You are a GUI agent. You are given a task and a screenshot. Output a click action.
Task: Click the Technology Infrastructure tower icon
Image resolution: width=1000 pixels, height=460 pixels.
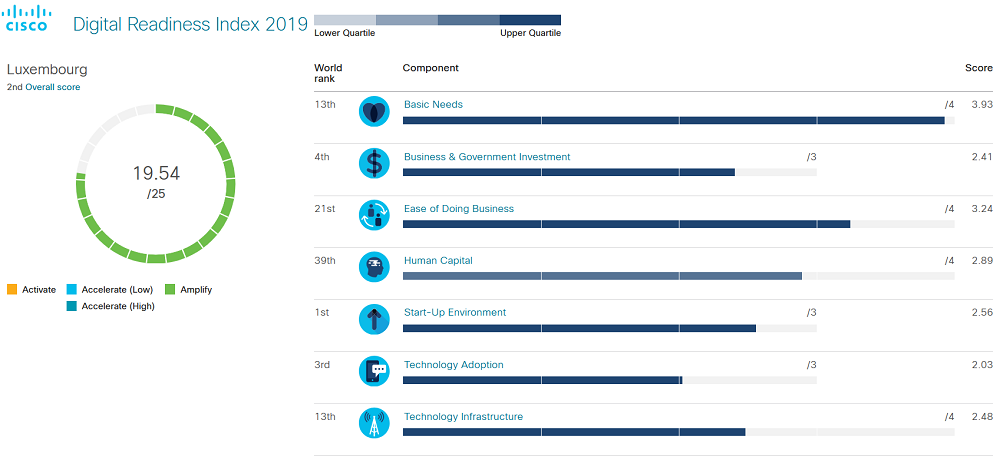click(374, 423)
